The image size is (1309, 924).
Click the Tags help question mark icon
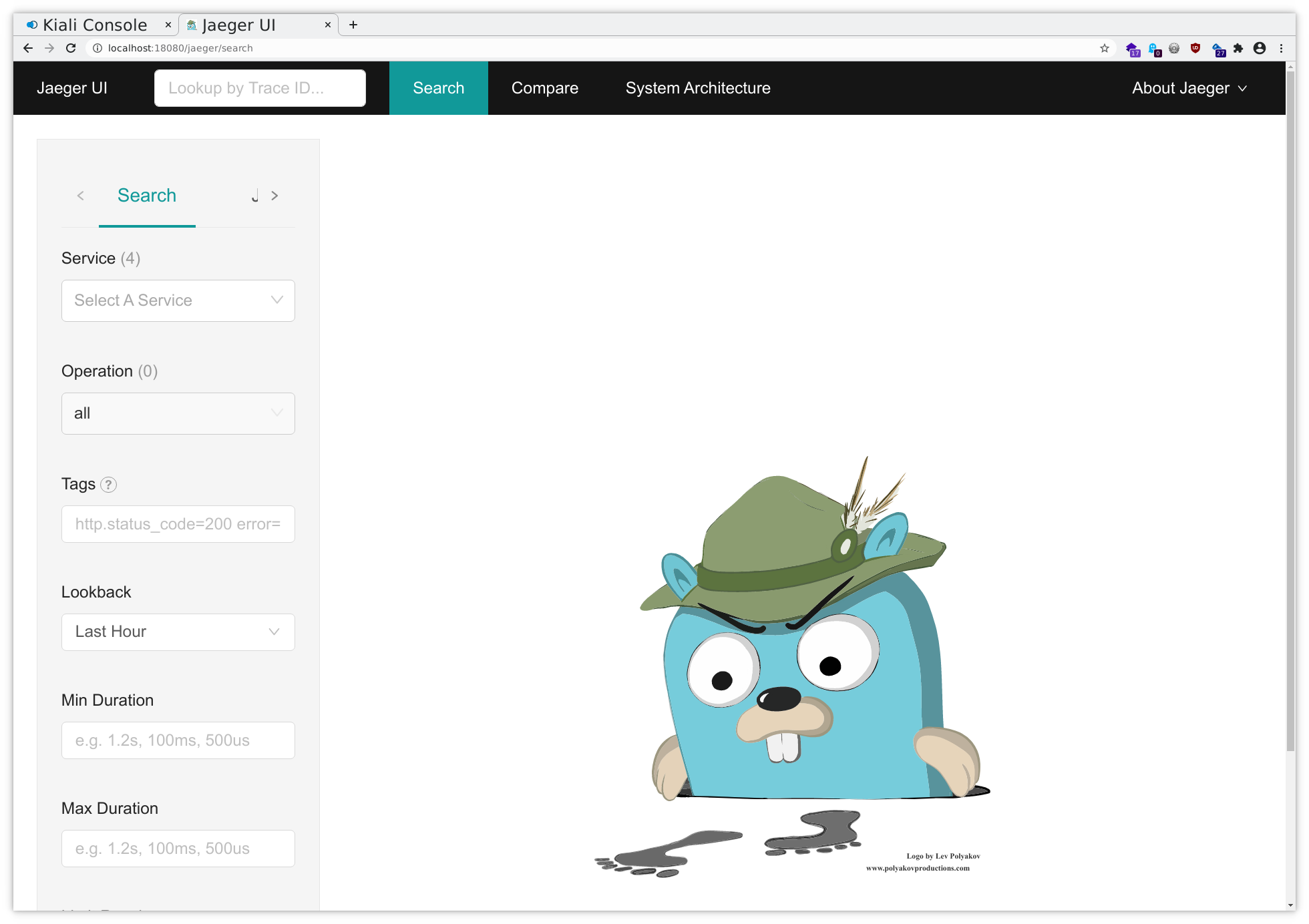point(108,485)
